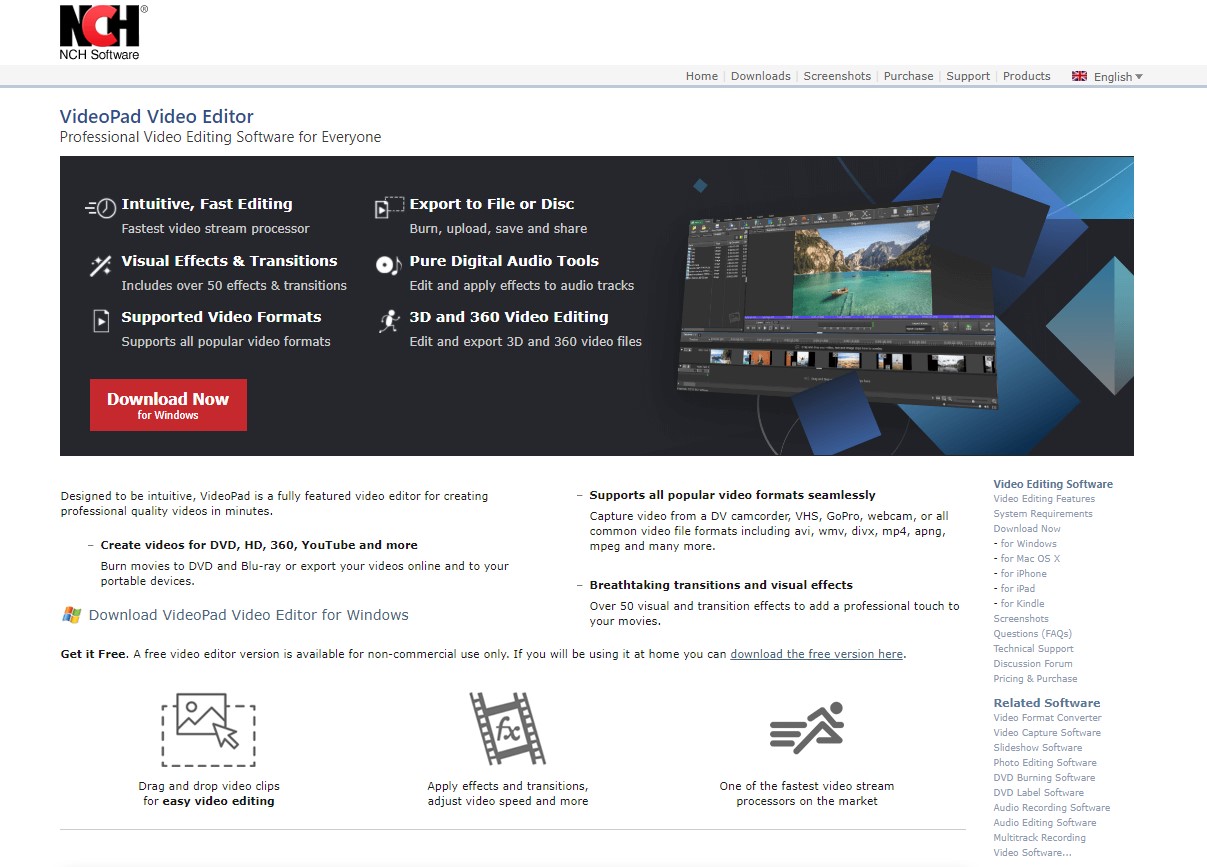Click the running figure speed icon
Viewport: 1207px width, 867px height.
coord(807,728)
